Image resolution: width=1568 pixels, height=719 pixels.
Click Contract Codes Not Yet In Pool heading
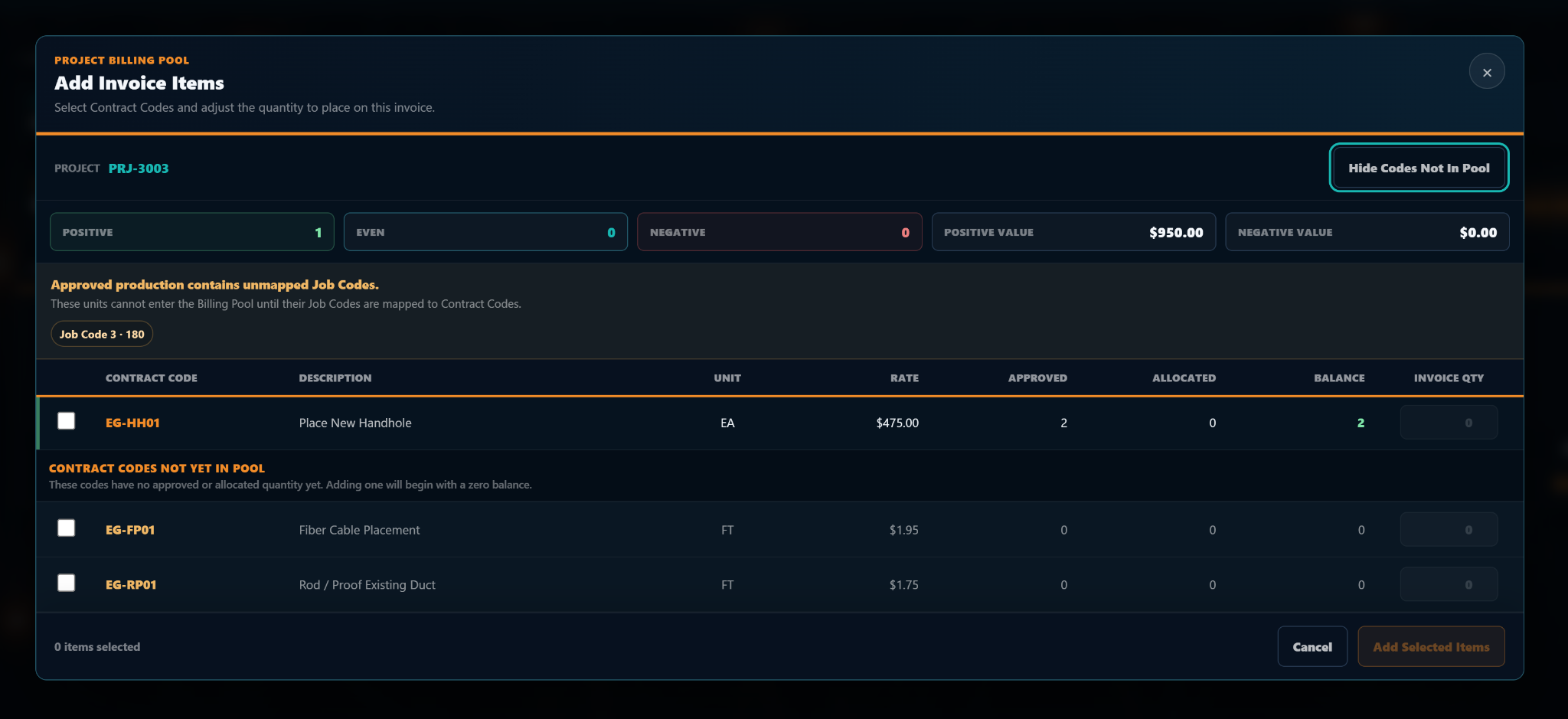click(157, 469)
